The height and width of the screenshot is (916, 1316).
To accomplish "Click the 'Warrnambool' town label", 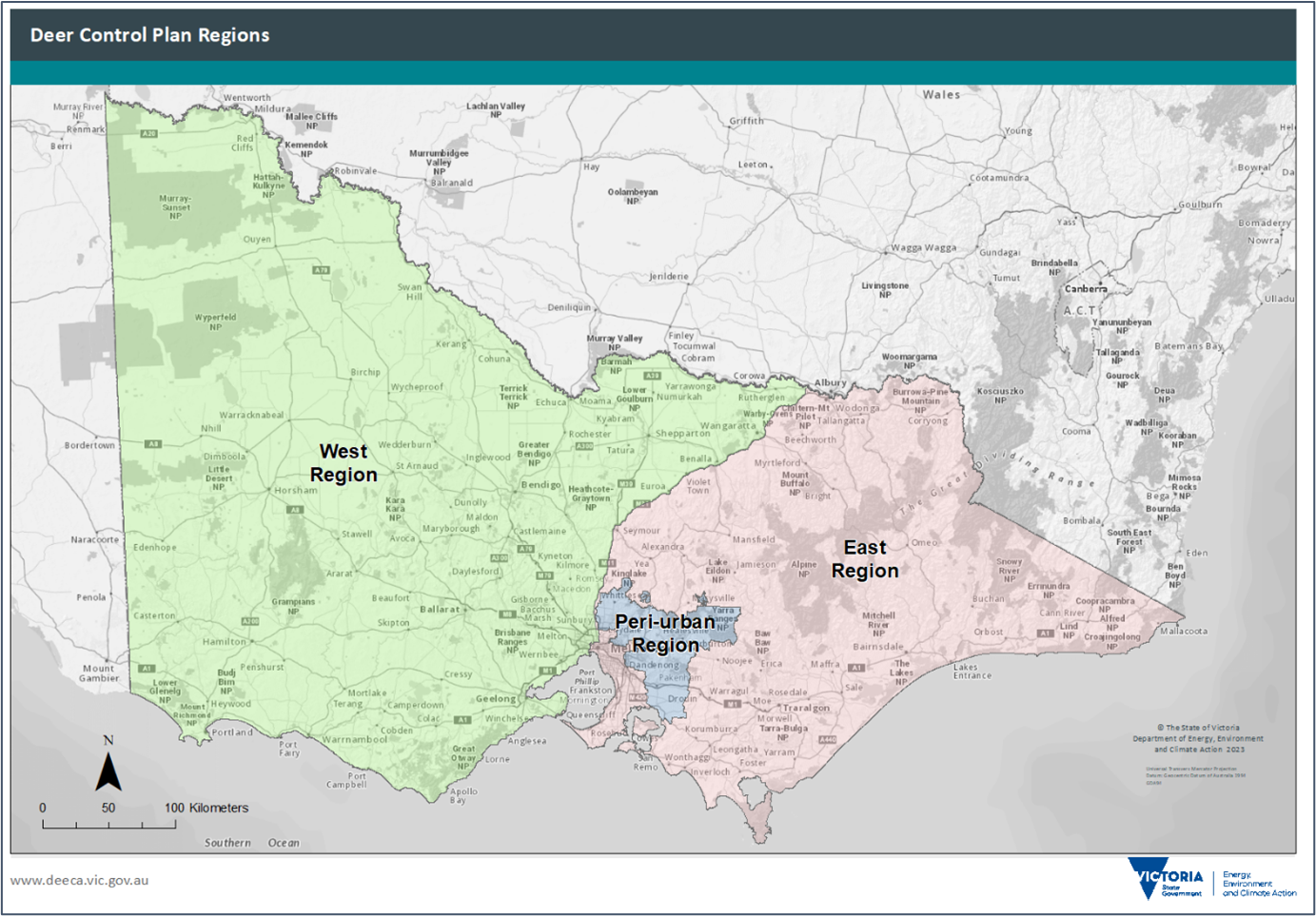I will (355, 739).
